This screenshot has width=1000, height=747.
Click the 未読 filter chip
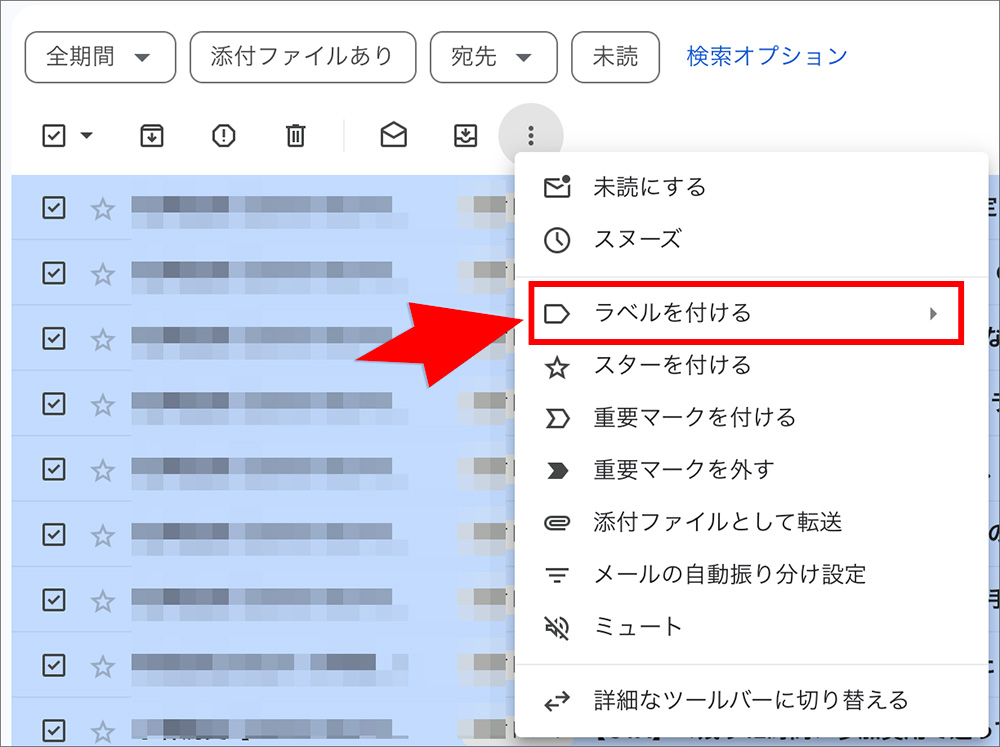tap(615, 57)
